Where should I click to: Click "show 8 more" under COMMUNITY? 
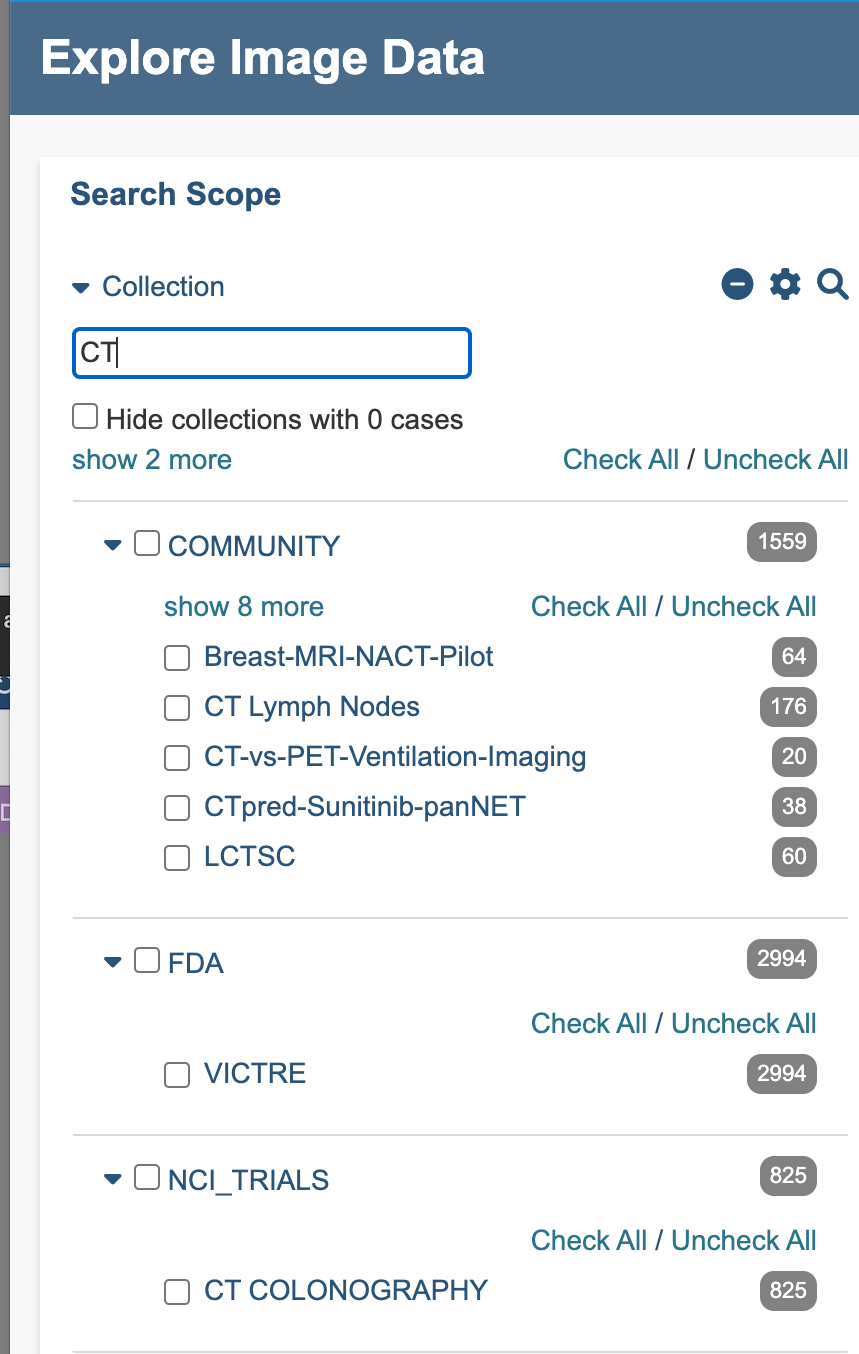click(x=243, y=606)
